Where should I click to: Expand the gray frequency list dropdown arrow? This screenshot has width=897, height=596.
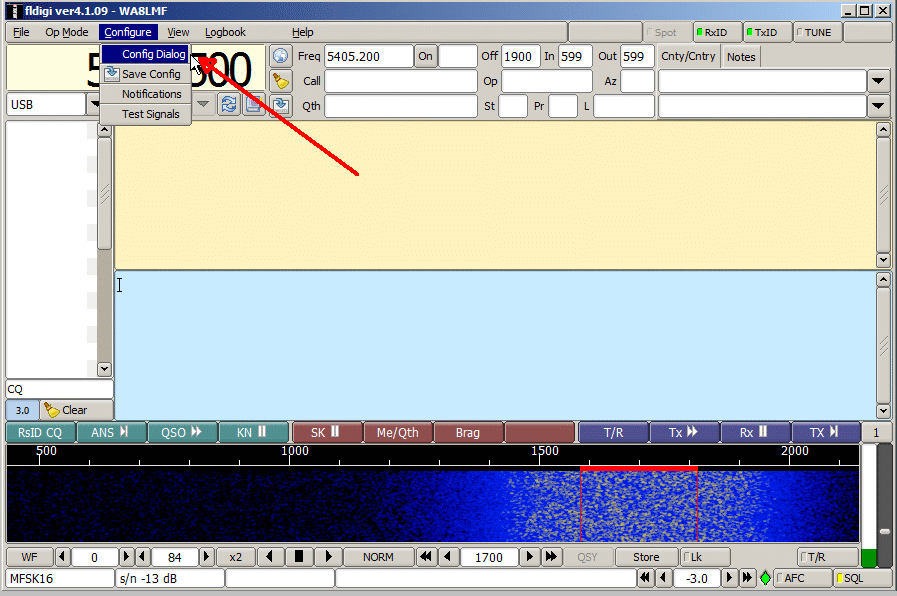pyautogui.click(x=203, y=104)
